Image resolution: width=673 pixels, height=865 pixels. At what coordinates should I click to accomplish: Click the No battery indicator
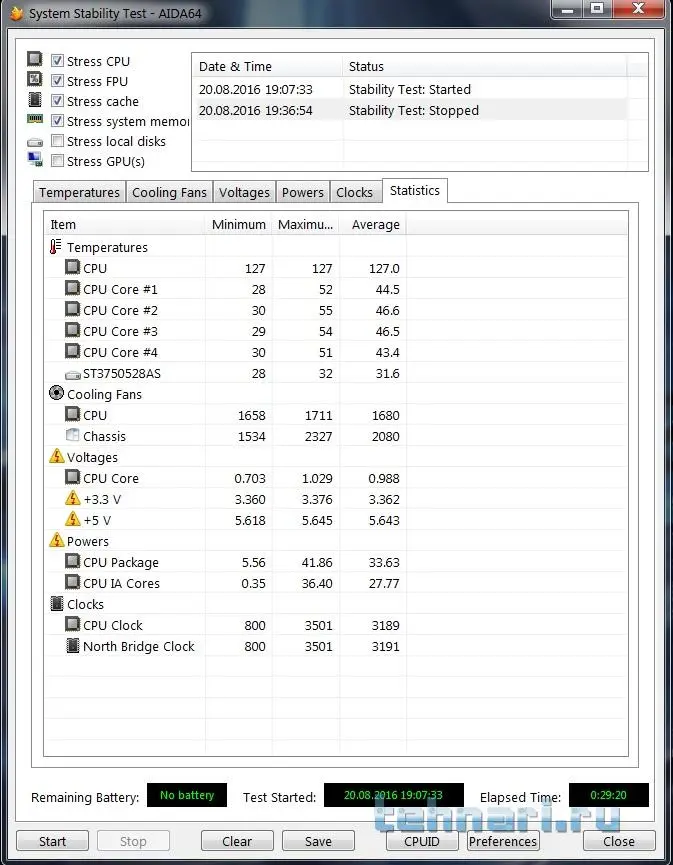click(187, 795)
